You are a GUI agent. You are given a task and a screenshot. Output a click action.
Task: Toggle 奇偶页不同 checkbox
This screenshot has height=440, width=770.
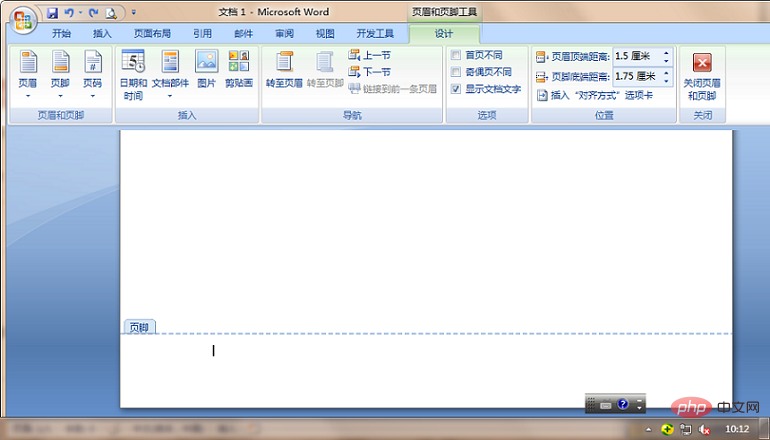(456, 72)
